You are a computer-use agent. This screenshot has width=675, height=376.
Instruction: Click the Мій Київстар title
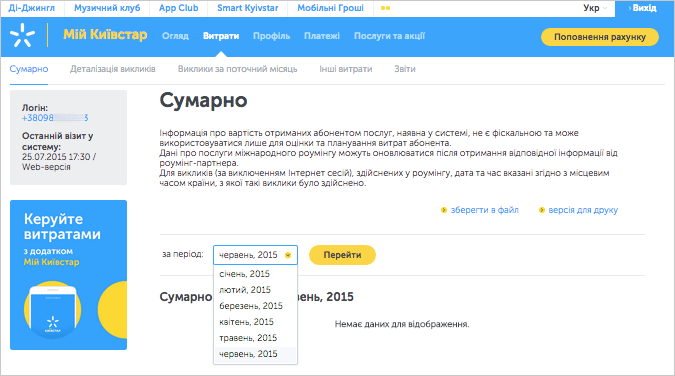[105, 34]
